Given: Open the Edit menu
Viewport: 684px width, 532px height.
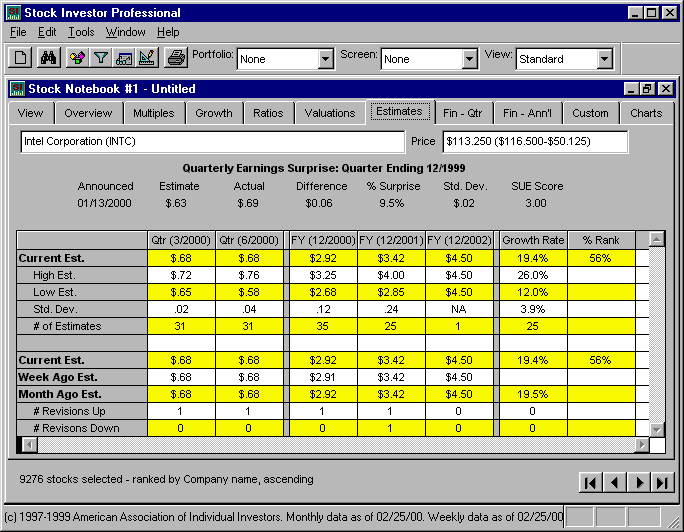Looking at the screenshot, I should [x=47, y=32].
